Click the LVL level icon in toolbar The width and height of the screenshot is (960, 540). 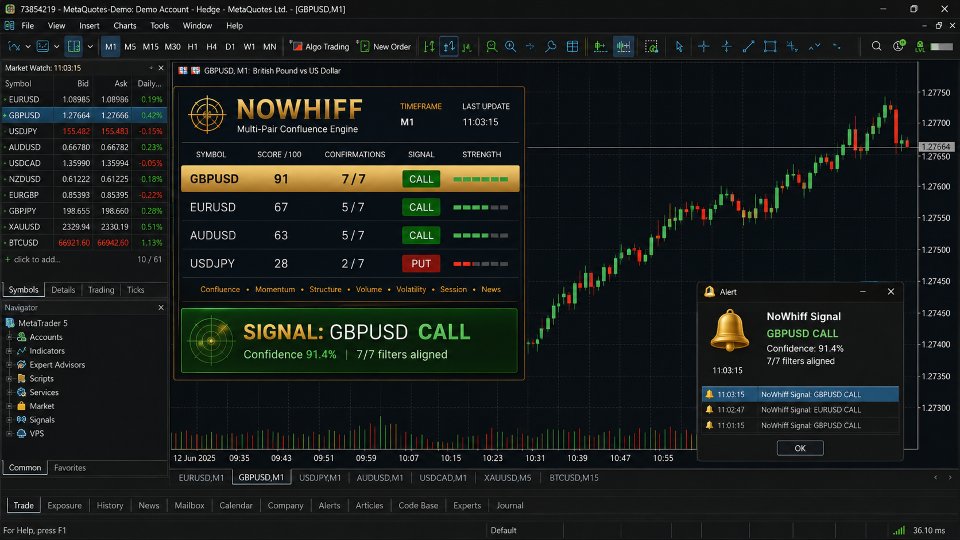[920, 47]
